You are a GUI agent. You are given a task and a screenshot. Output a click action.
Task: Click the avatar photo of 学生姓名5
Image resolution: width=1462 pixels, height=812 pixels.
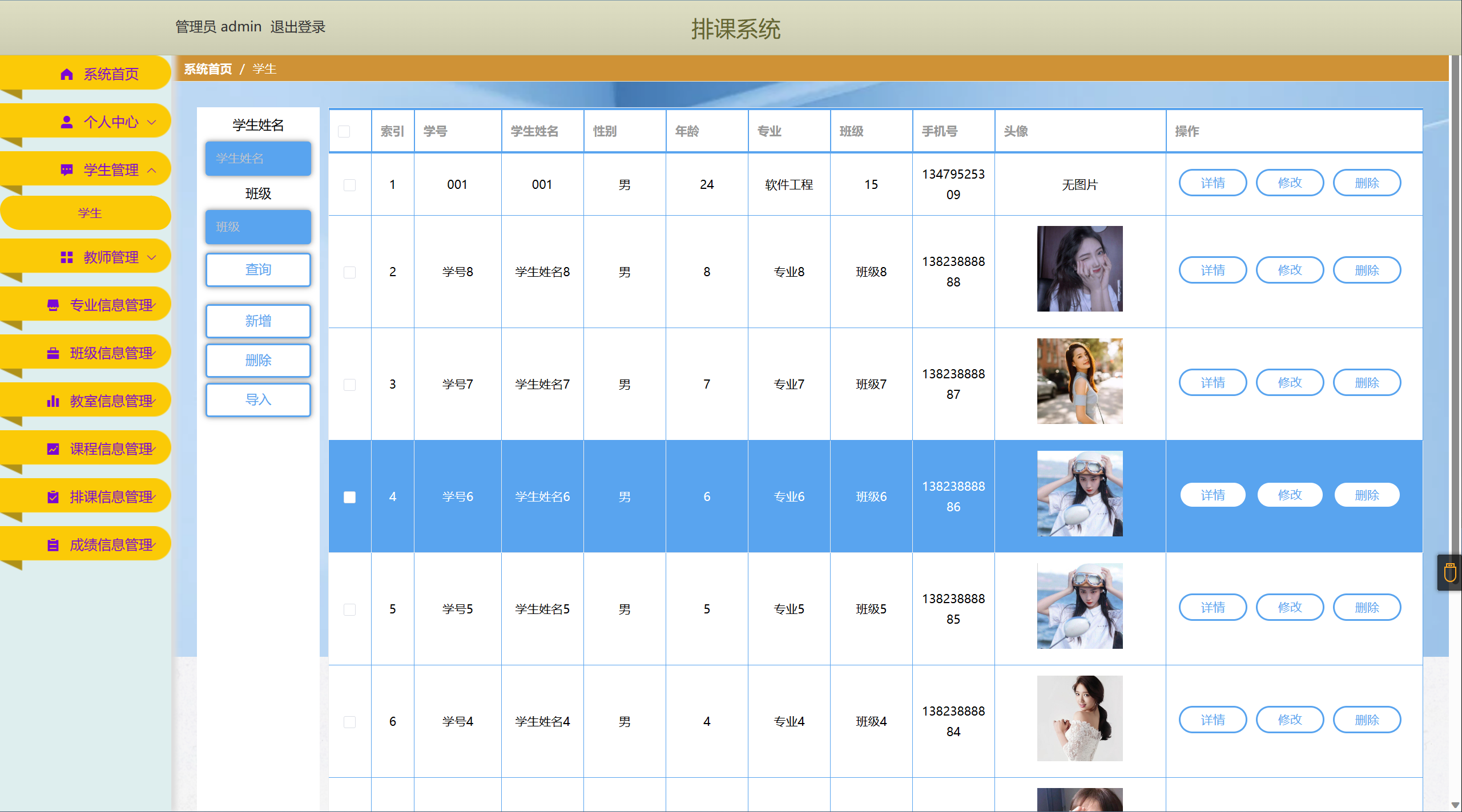click(x=1080, y=606)
